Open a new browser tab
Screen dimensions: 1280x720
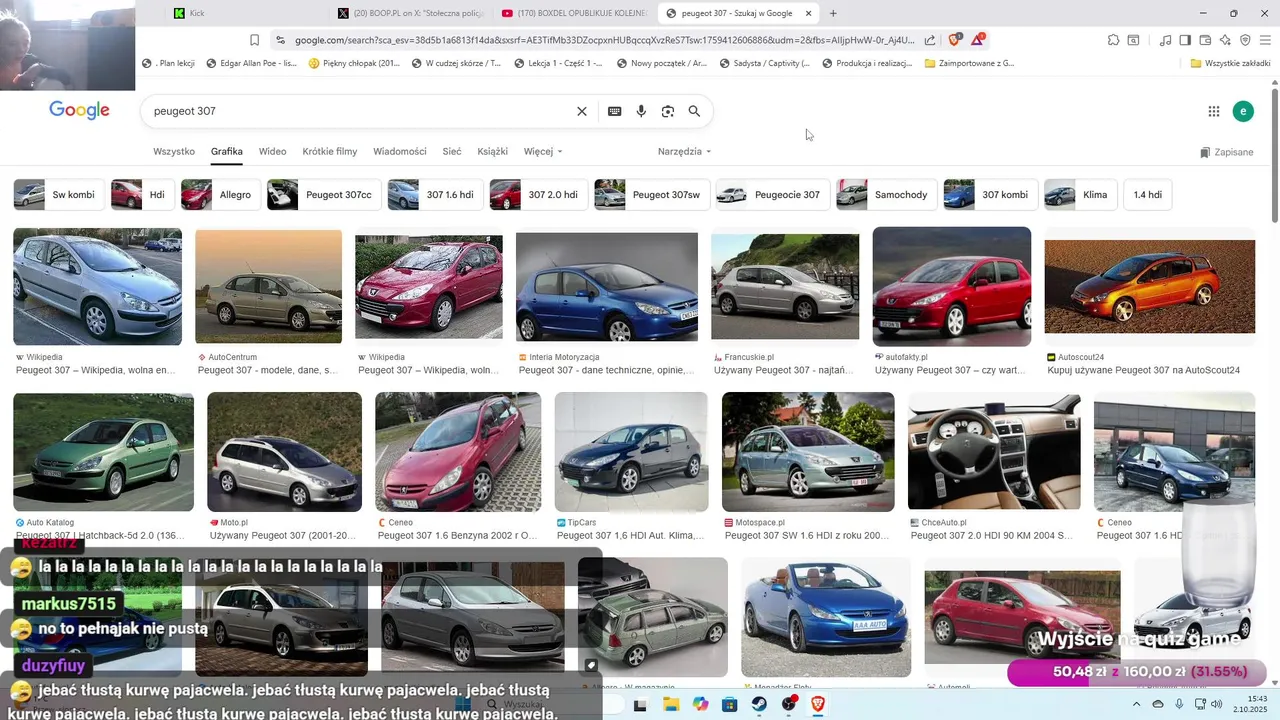[x=833, y=13]
